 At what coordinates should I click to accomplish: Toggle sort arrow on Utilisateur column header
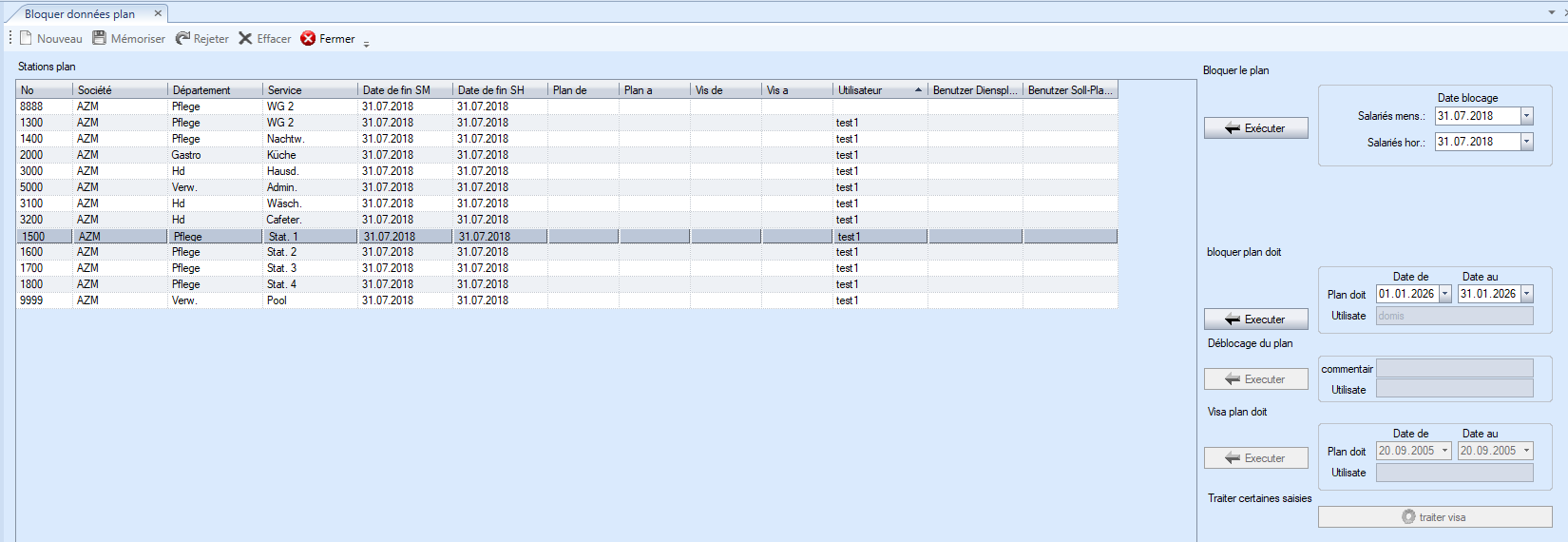click(x=918, y=90)
